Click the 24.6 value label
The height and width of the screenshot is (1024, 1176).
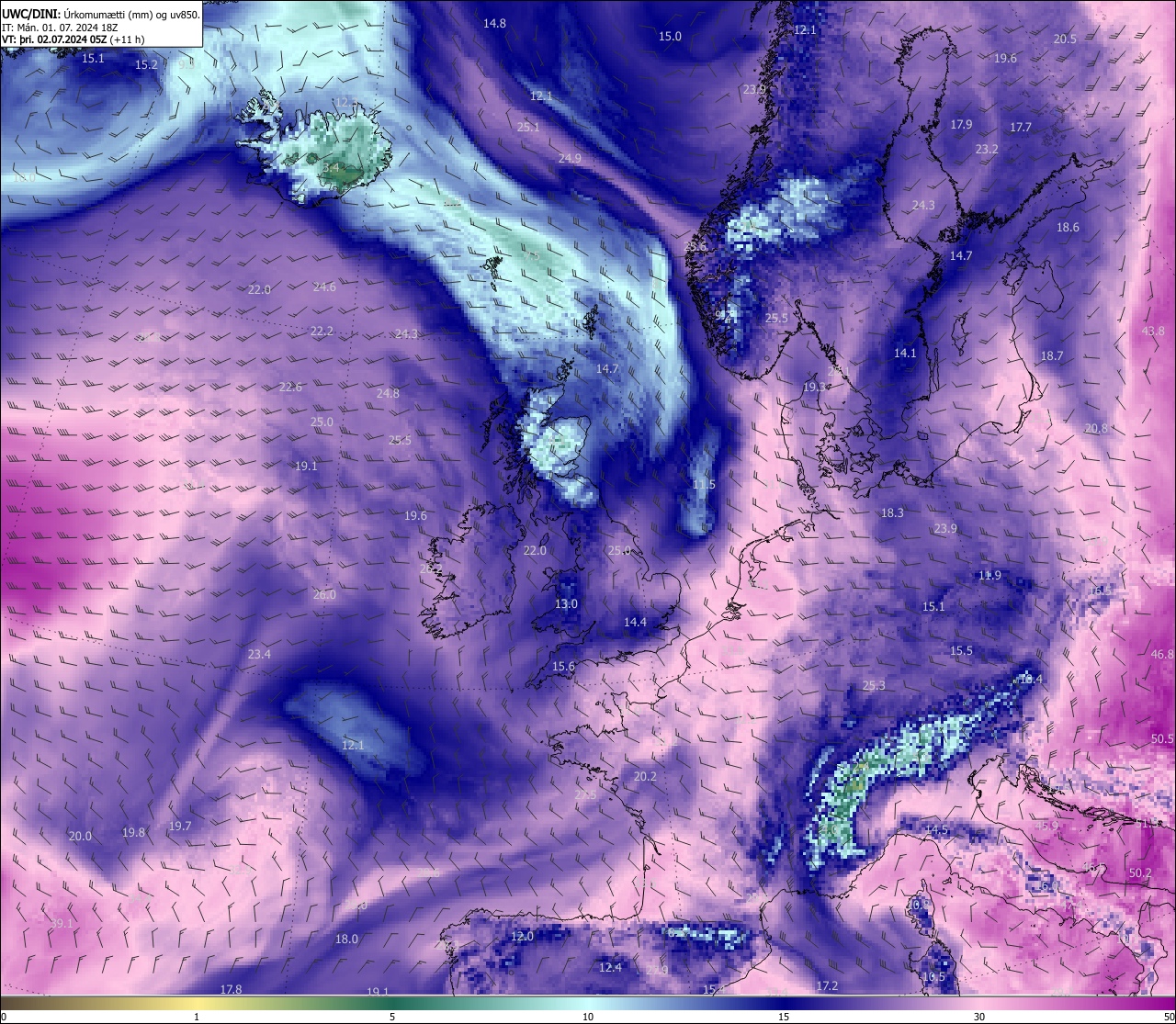tap(324, 287)
